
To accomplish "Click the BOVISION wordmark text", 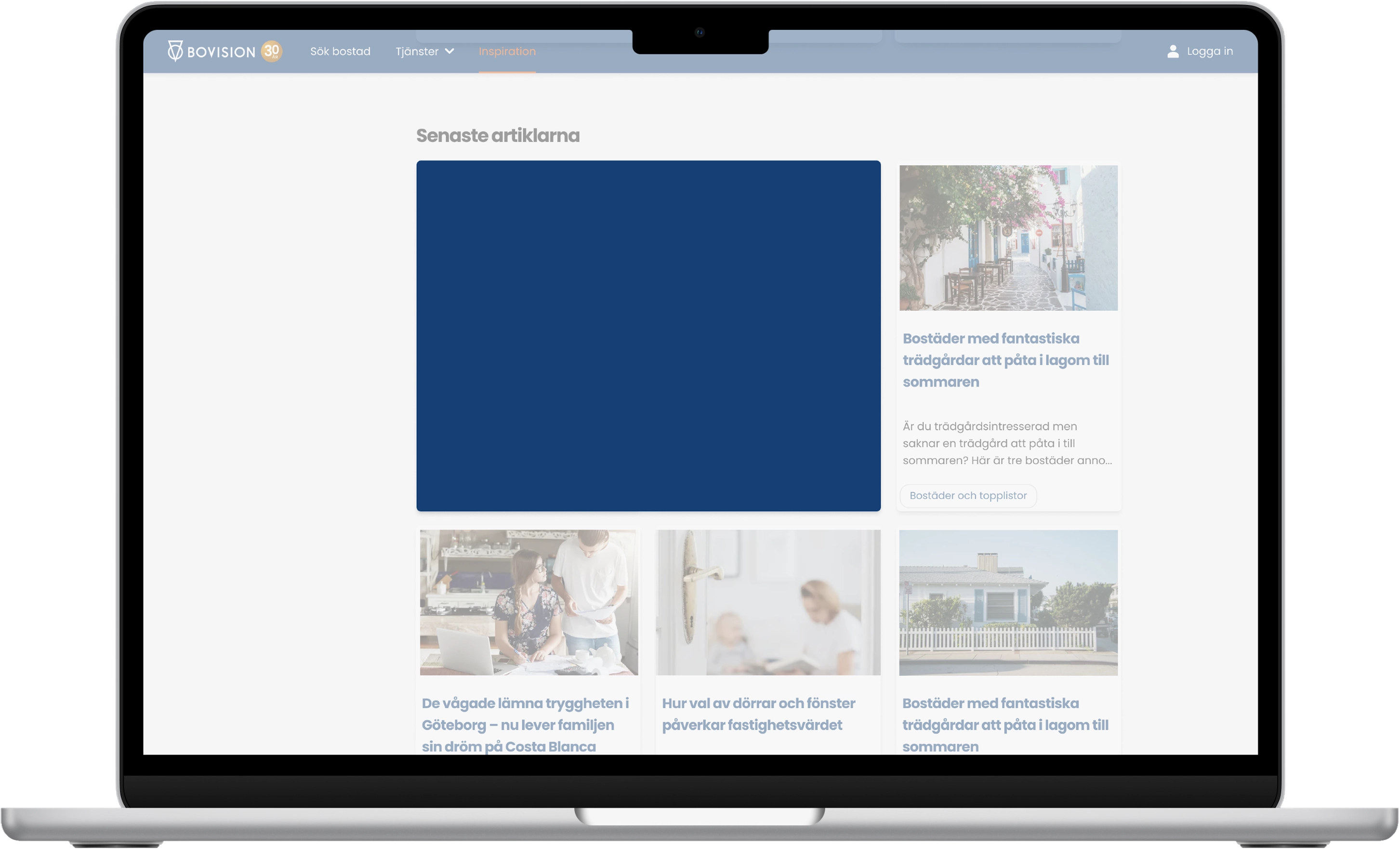I will (221, 53).
